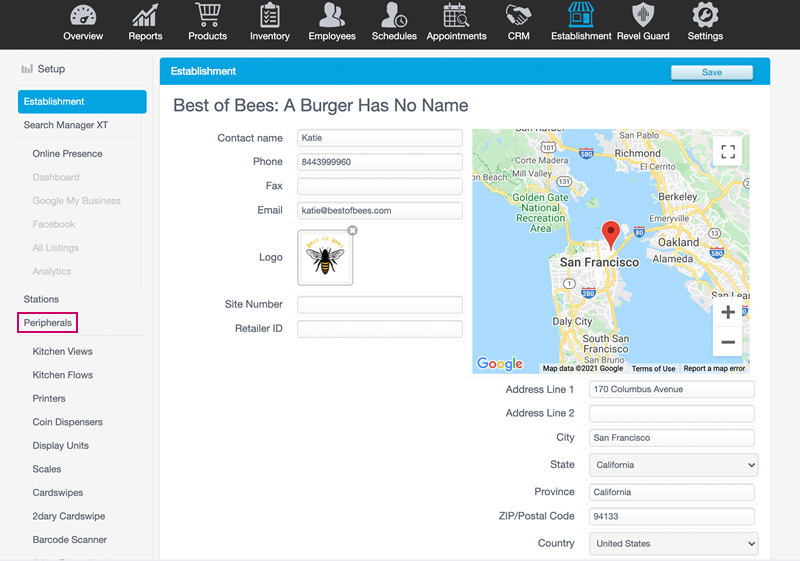The height and width of the screenshot is (561, 800).
Task: Expand the State dropdown
Action: tap(673, 465)
